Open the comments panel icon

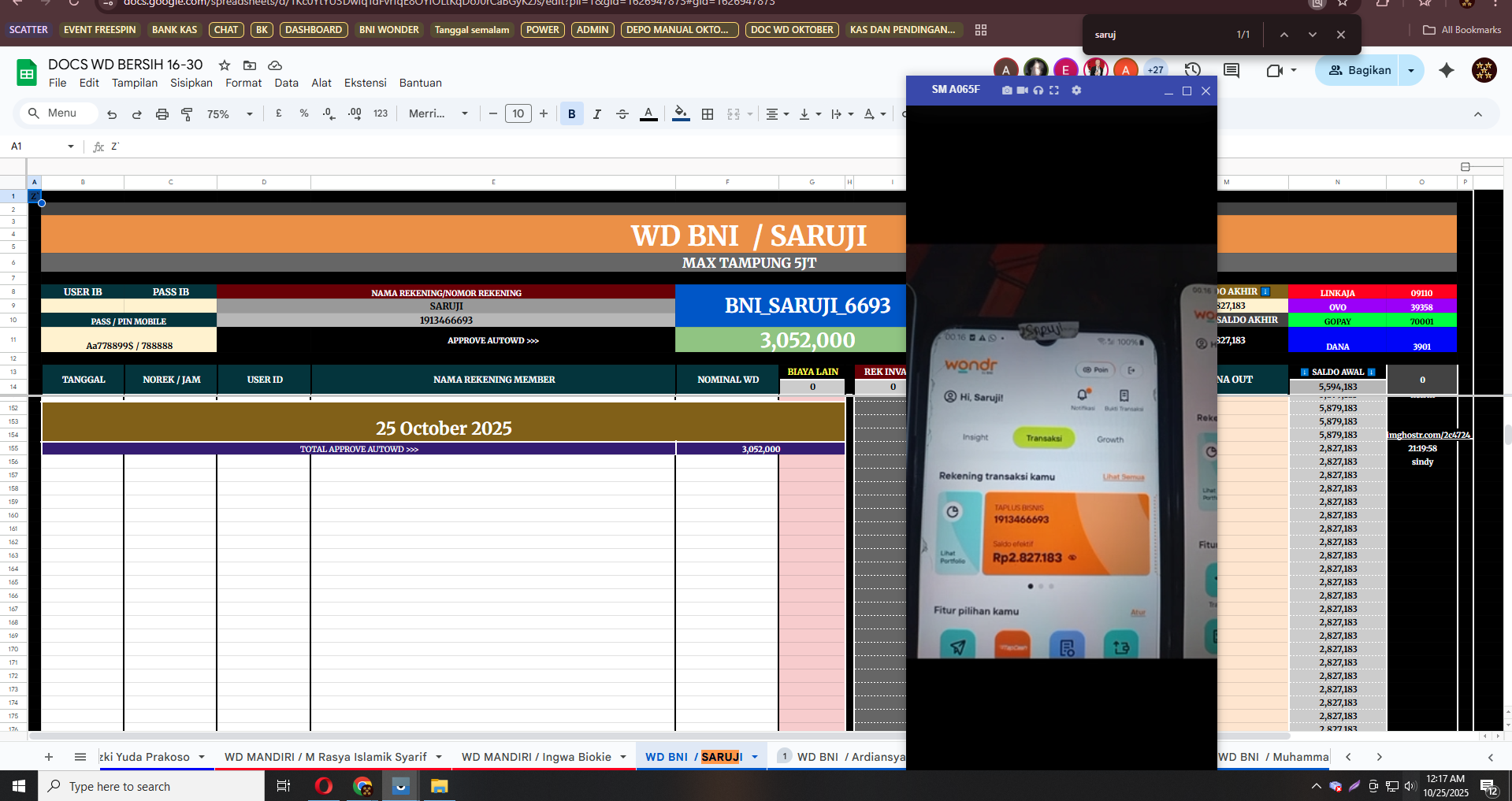(x=1232, y=70)
